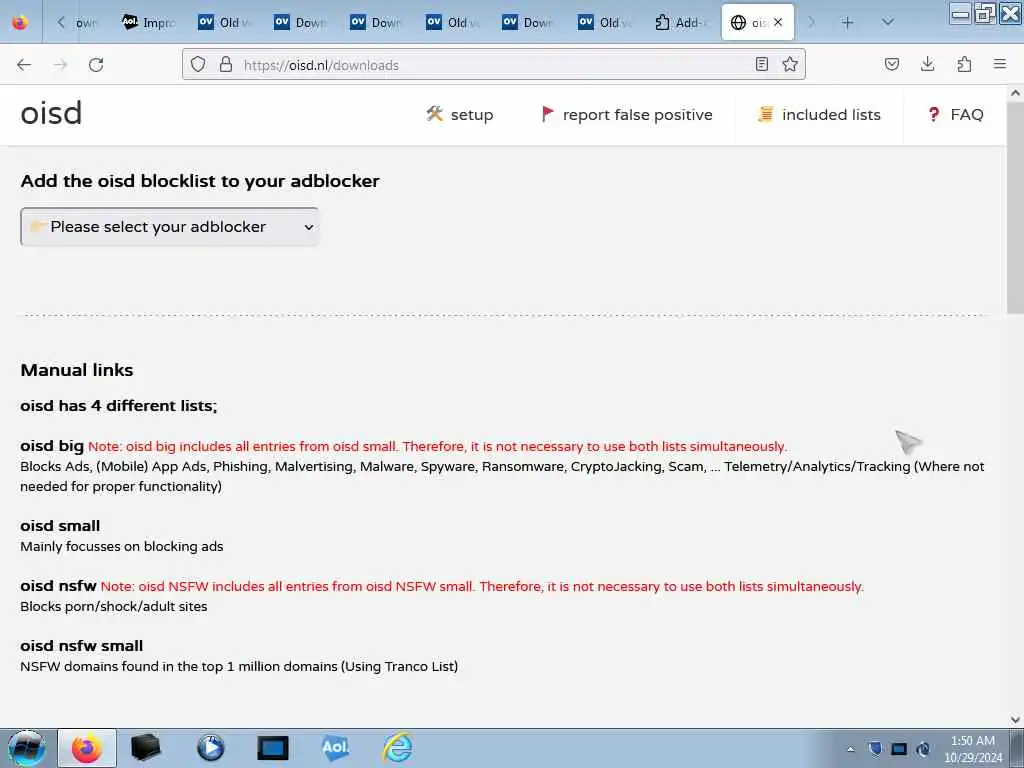Click the browser Back arrow button
The image size is (1024, 768).
tap(24, 65)
